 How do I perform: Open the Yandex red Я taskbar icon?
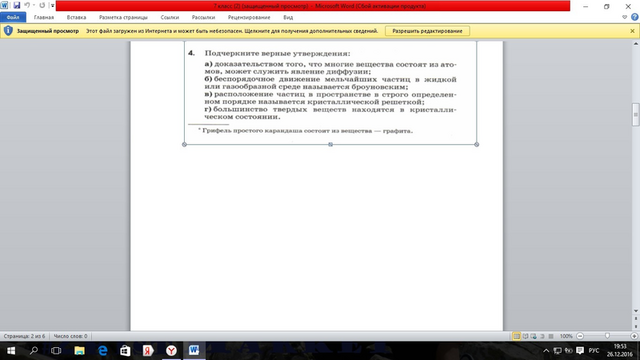click(148, 351)
